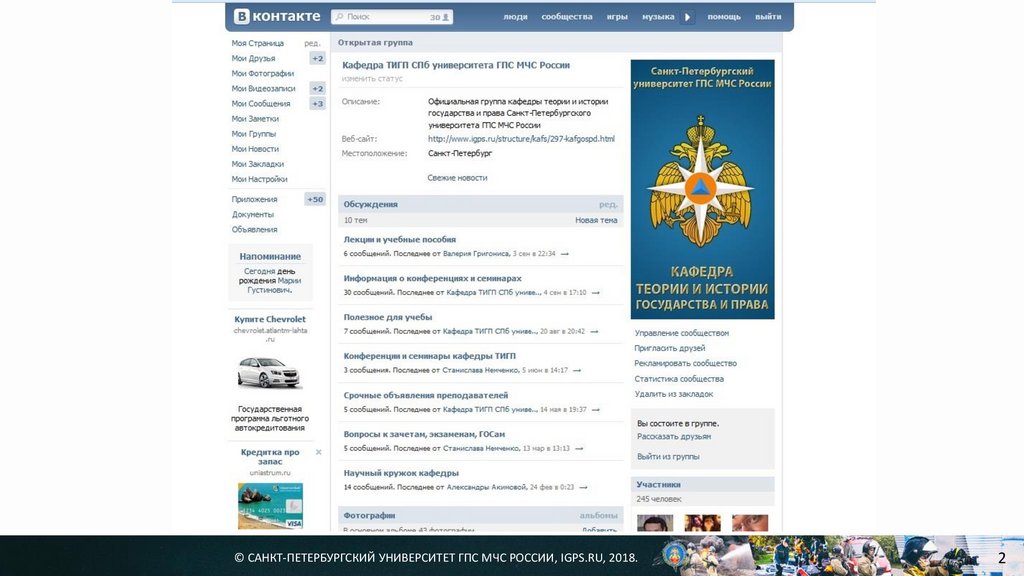The height and width of the screenshot is (576, 1024).
Task: Click Удалить из закладок
Action: [674, 394]
